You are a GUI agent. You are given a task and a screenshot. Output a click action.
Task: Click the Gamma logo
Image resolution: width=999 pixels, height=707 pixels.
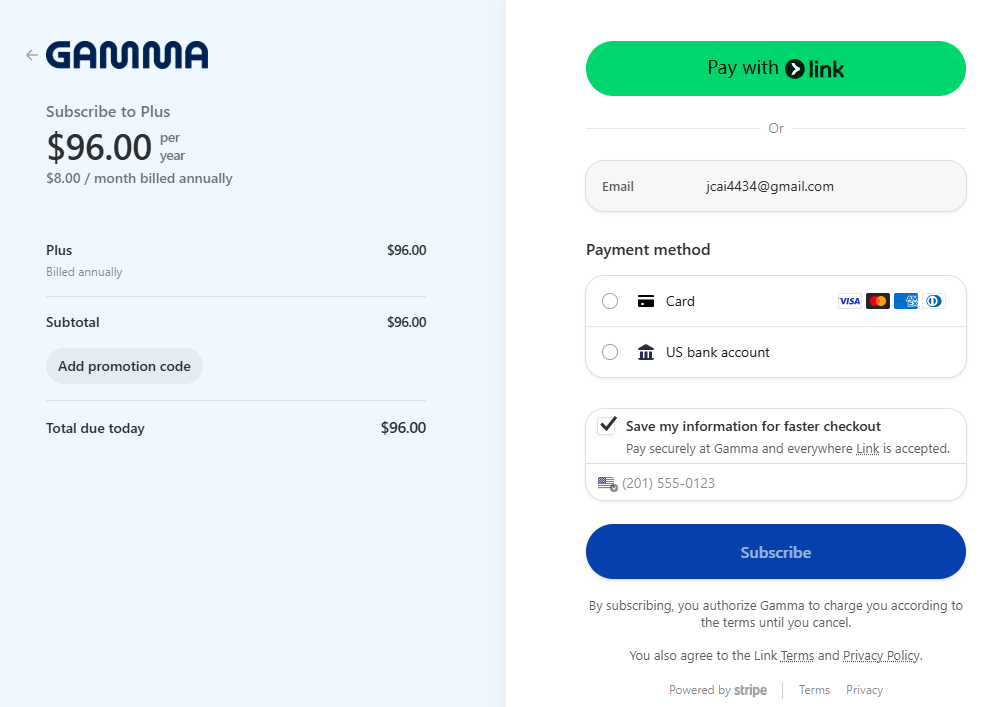(127, 55)
